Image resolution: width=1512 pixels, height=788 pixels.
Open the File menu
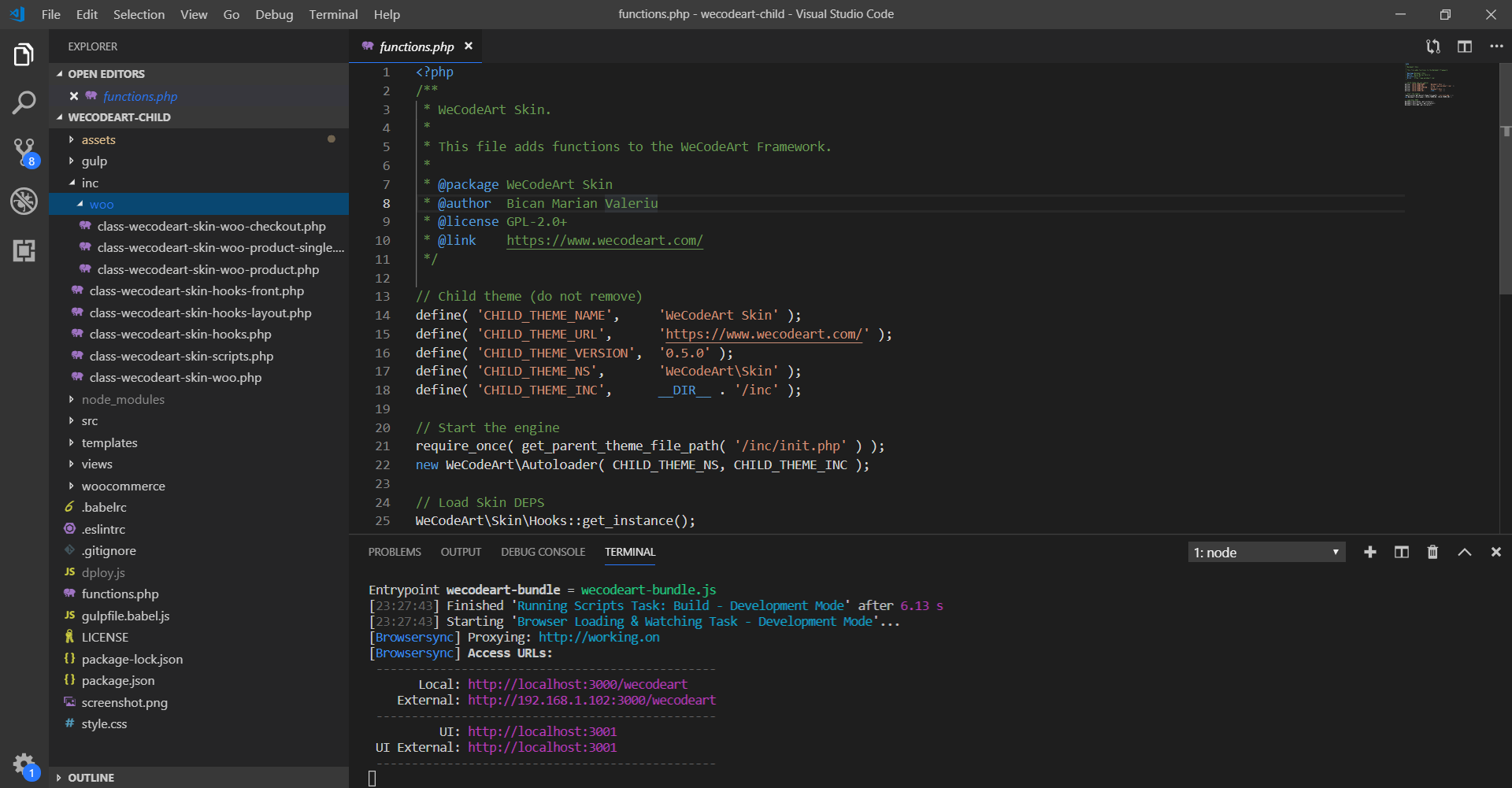pyautogui.click(x=50, y=14)
